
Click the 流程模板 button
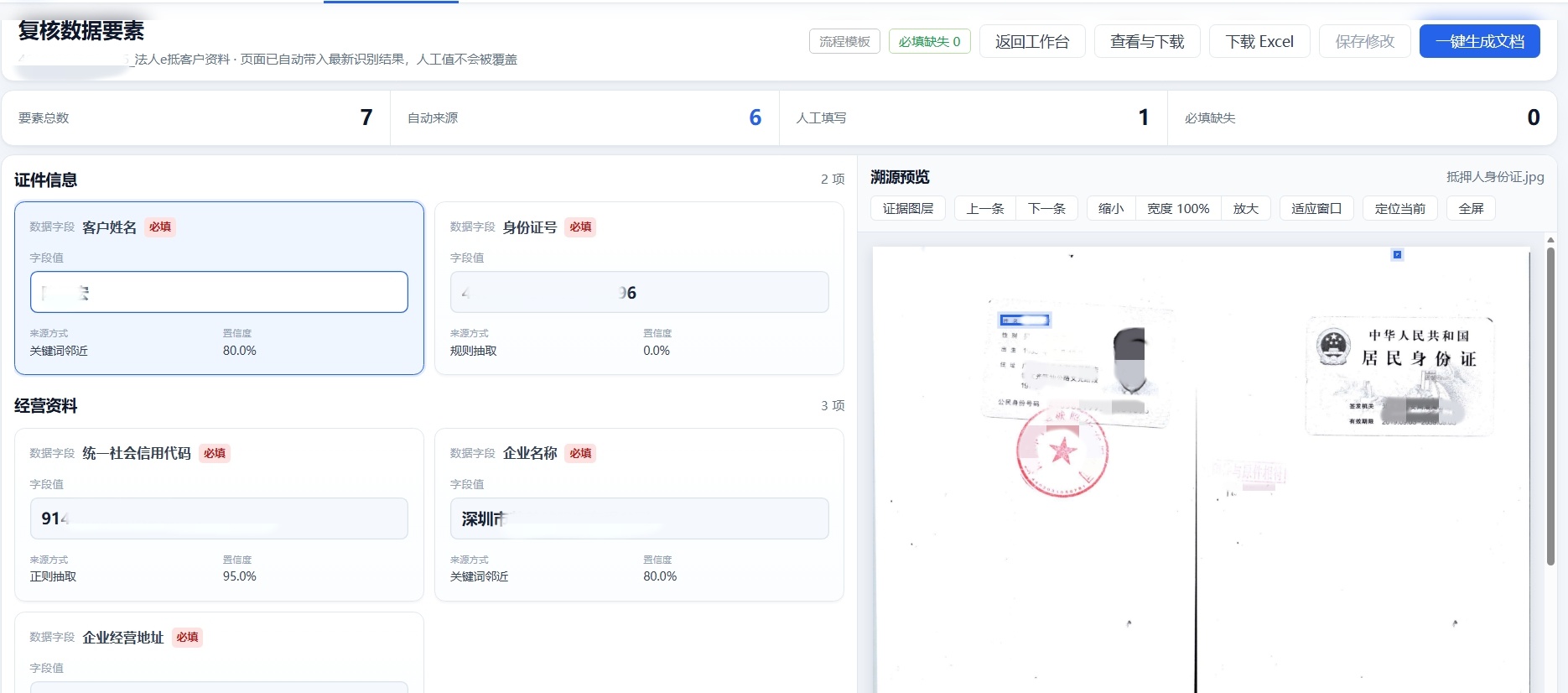click(844, 41)
